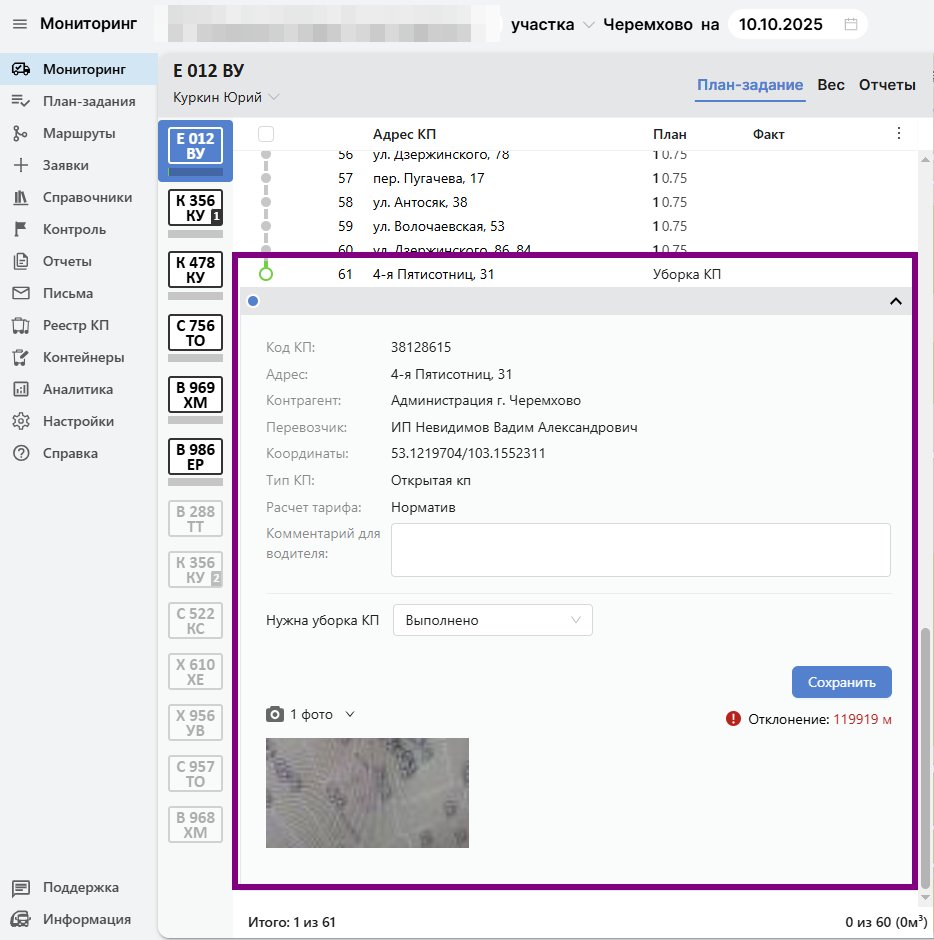
Task: Click the blue dot status indicator
Action: [253, 301]
